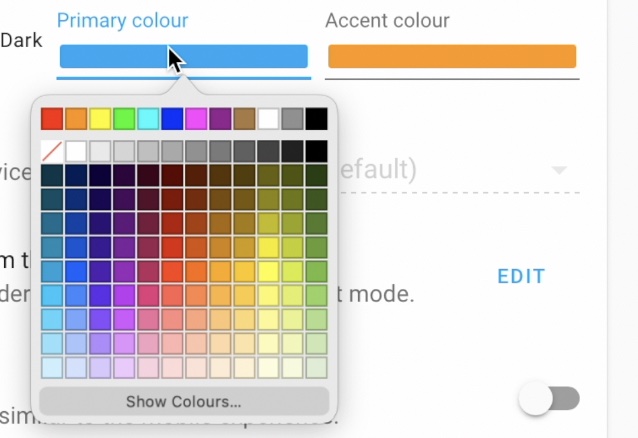Viewport: 638px width, 438px height.
Task: Choose the pure blue top-row swatch
Action: coord(172,119)
